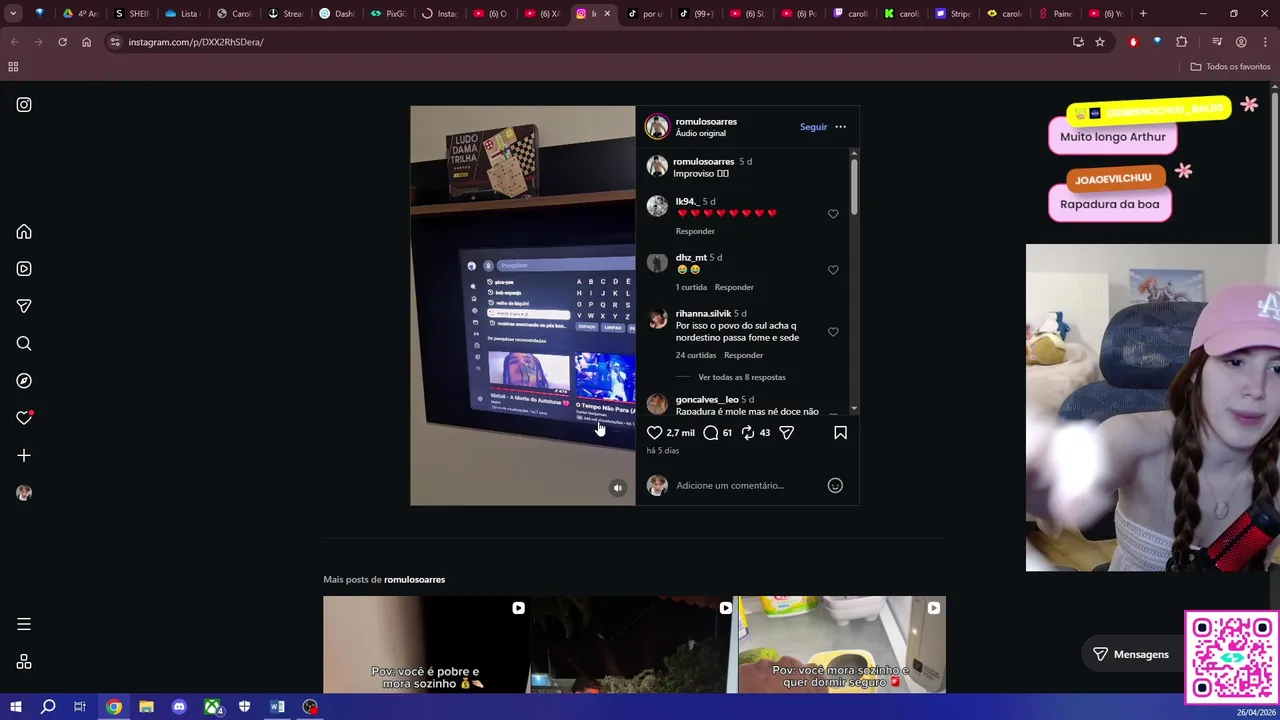Reply to lk94._ comment
1280x720 pixels.
pos(695,231)
